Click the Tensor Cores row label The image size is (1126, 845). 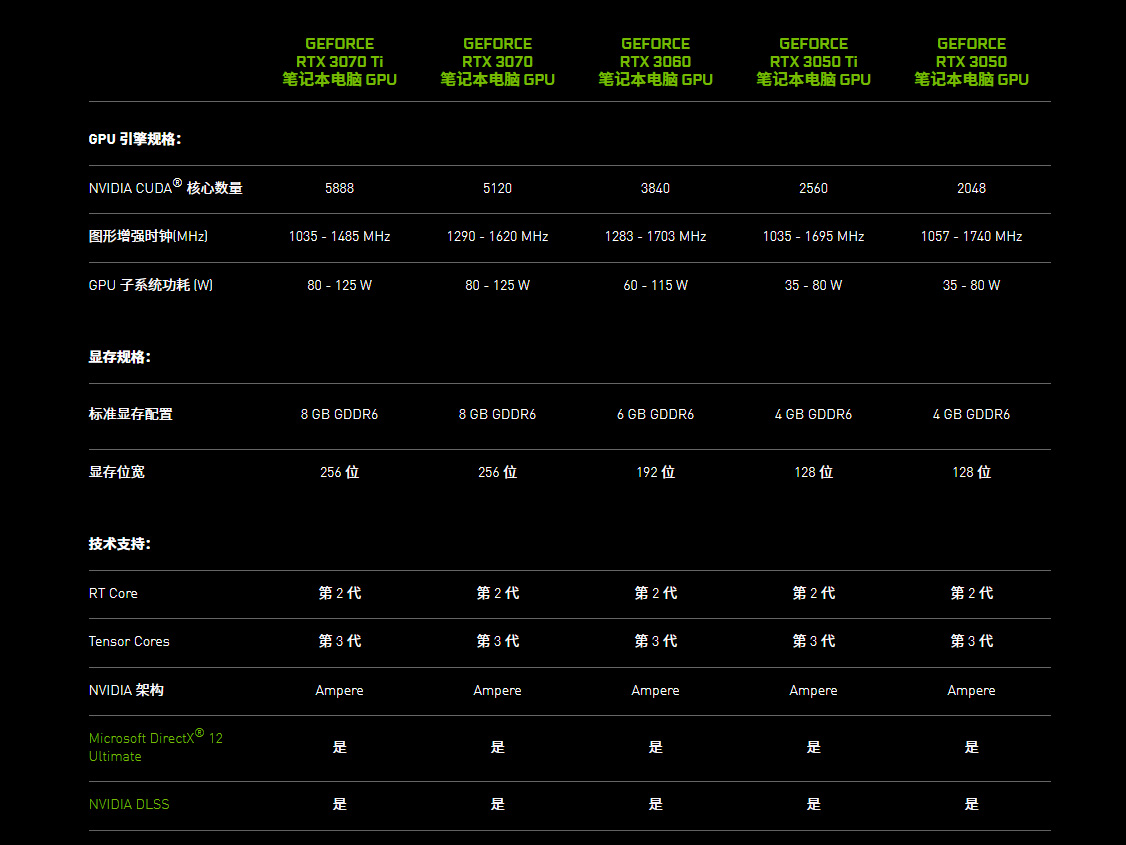(x=129, y=641)
